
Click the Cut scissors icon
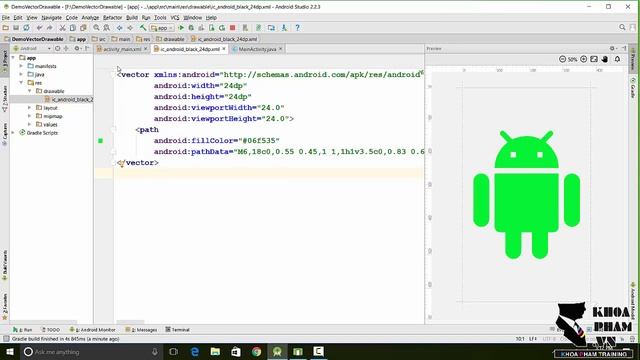tap(62, 28)
